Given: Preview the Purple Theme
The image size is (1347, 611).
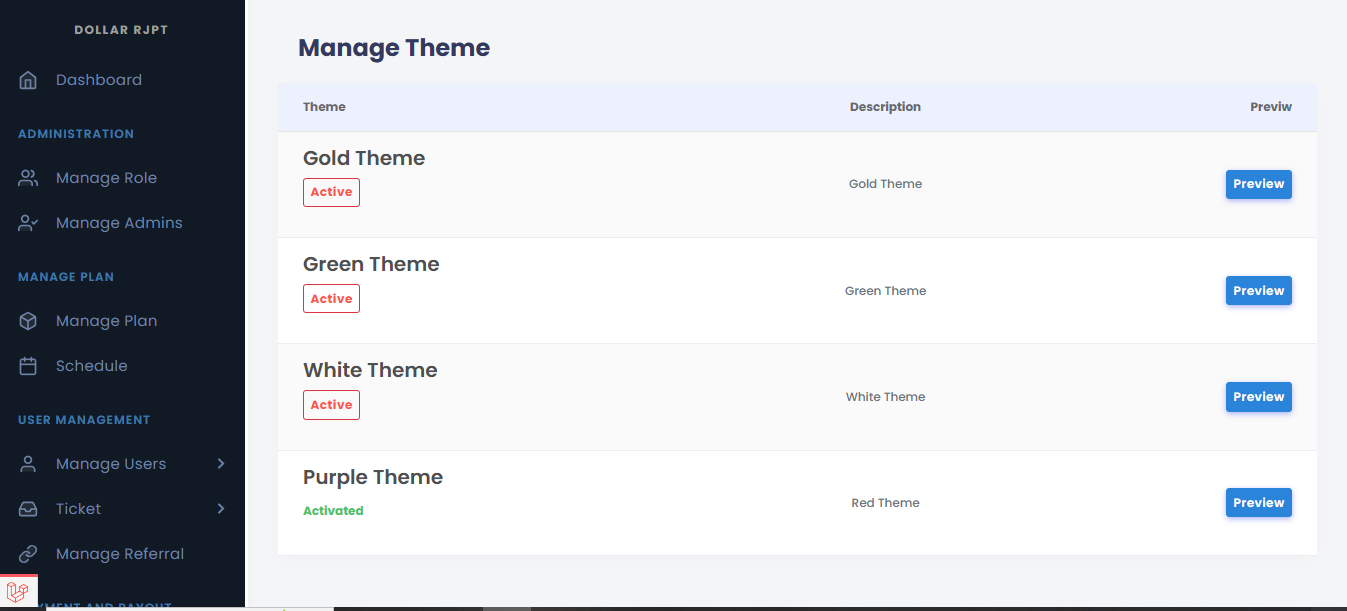Looking at the screenshot, I should pos(1258,503).
